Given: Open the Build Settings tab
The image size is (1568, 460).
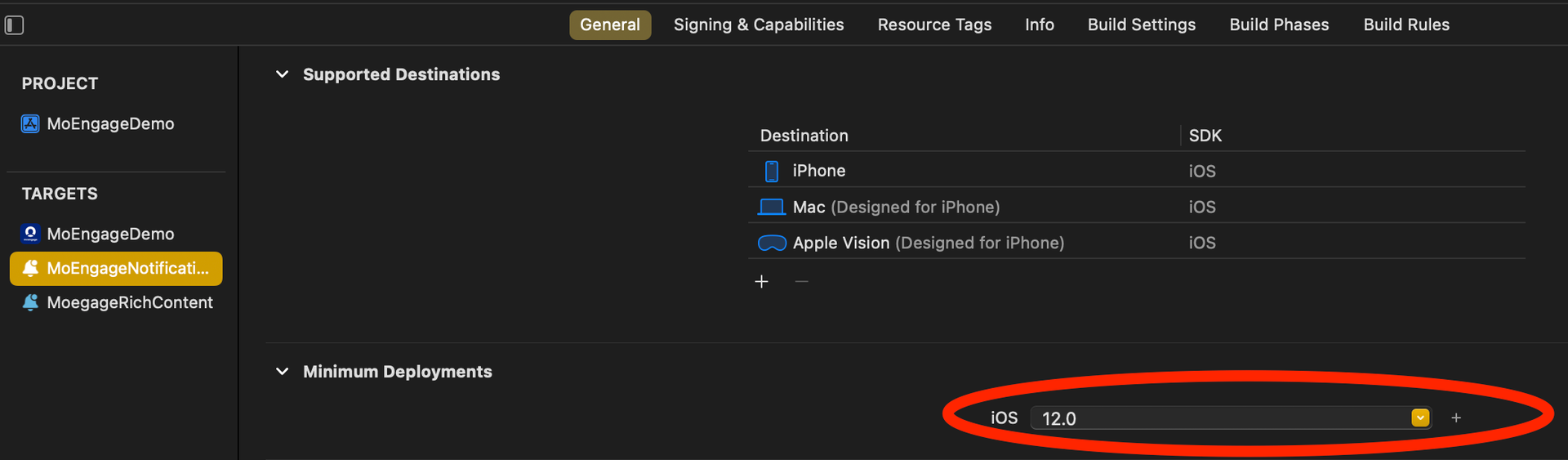Looking at the screenshot, I should click(x=1141, y=25).
